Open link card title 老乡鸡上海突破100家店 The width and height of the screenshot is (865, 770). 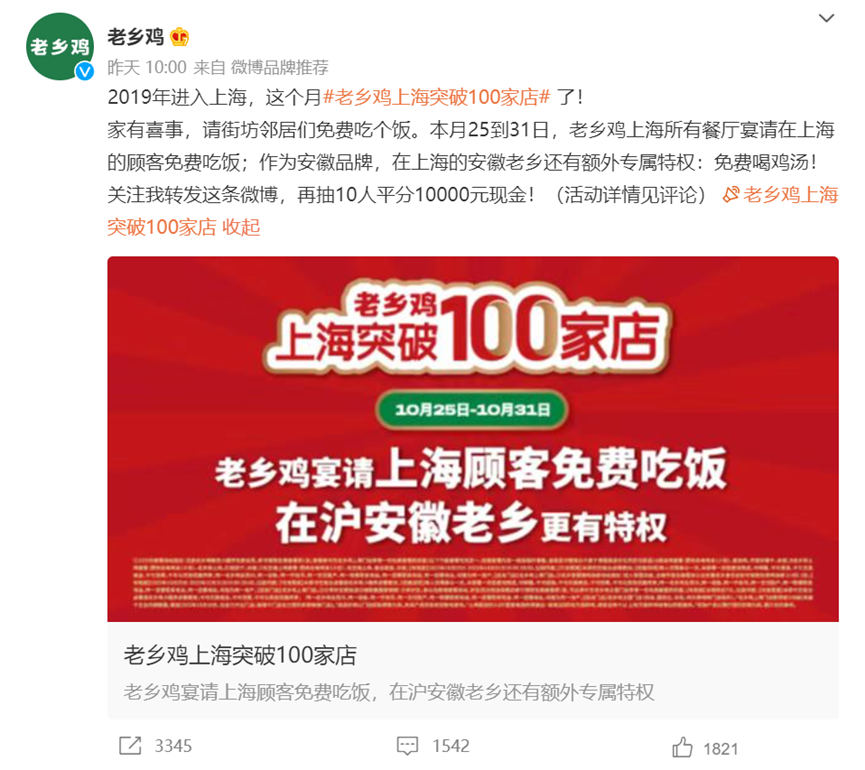[240, 655]
